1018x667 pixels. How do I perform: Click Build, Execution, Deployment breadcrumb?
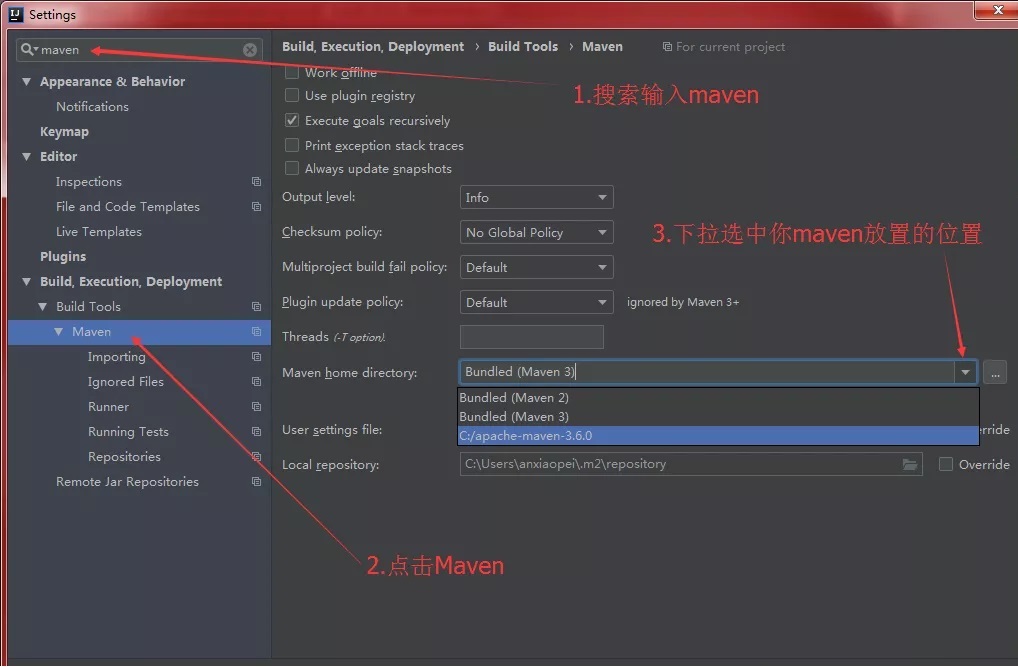point(373,47)
